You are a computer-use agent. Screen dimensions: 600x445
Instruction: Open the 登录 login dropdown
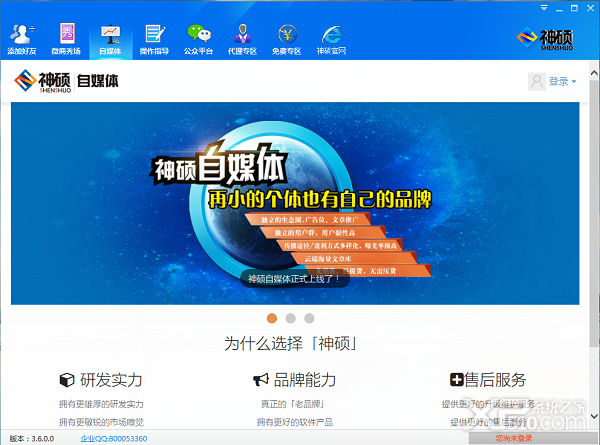tap(562, 82)
